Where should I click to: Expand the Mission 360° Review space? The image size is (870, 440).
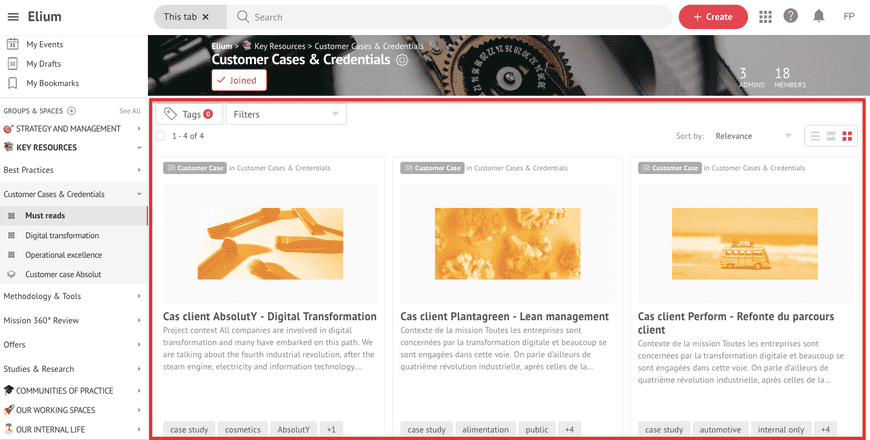coord(139,321)
